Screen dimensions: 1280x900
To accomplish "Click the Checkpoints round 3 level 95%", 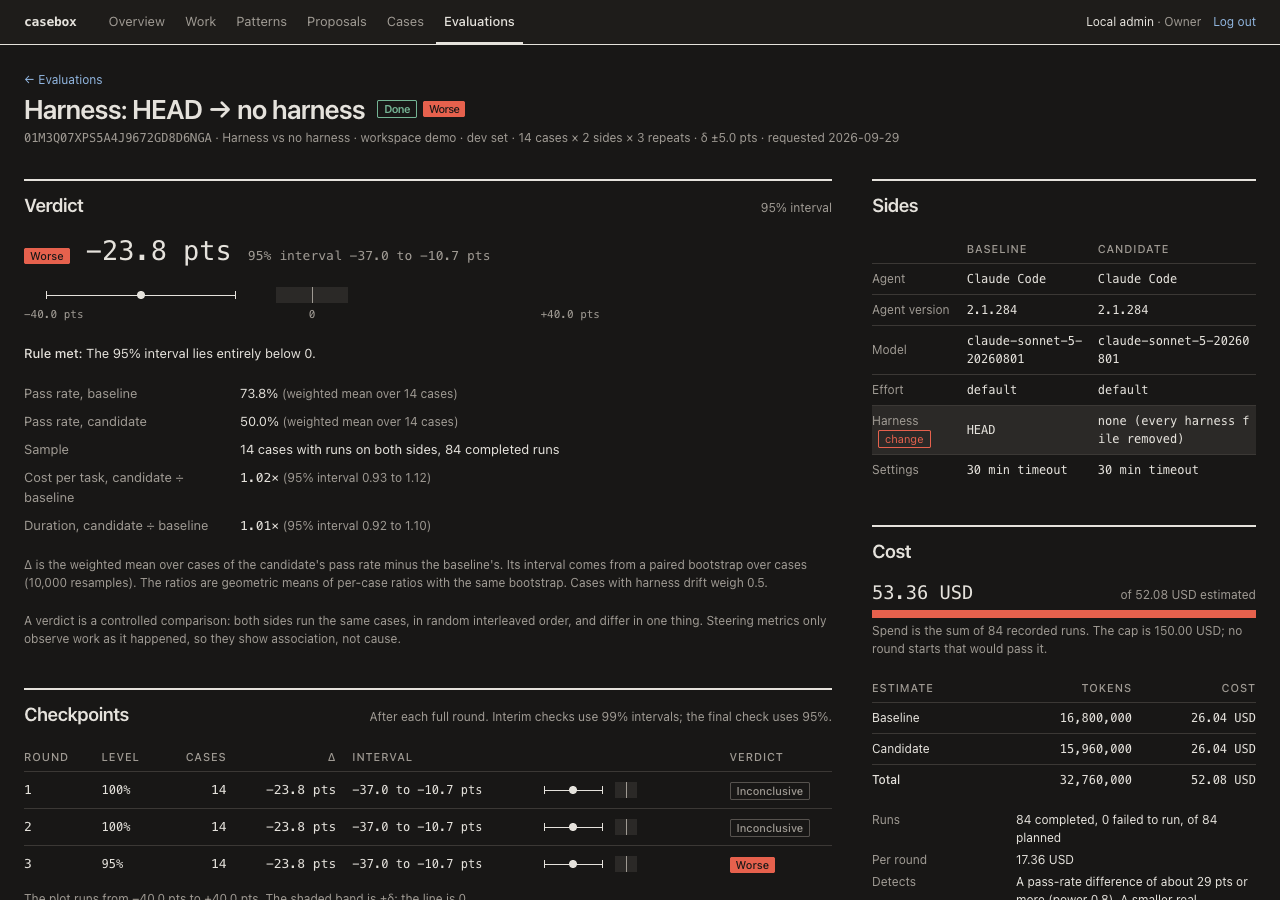I will click(x=112, y=864).
